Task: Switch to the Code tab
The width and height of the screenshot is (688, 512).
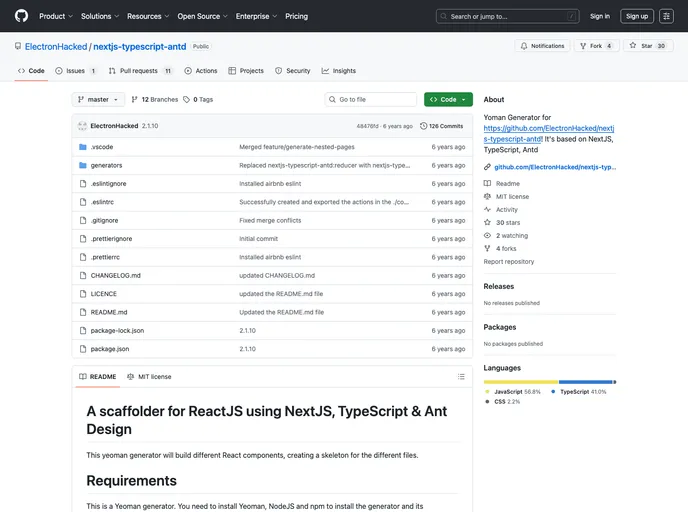Action: coord(31,71)
